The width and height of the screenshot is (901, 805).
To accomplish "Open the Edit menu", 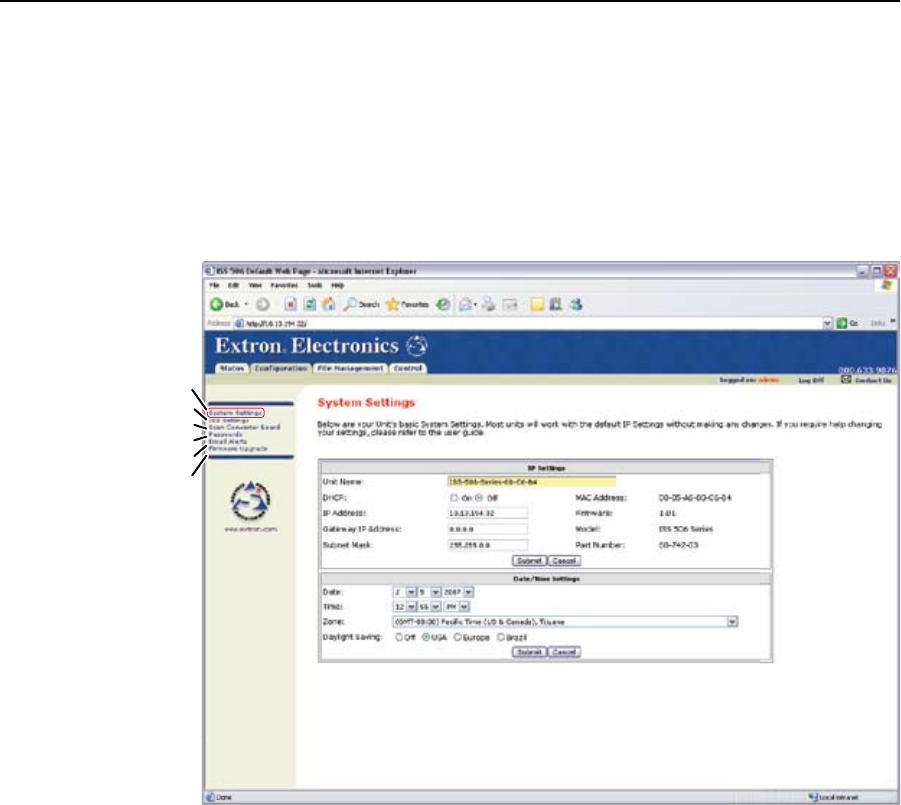I will click(x=233, y=286).
